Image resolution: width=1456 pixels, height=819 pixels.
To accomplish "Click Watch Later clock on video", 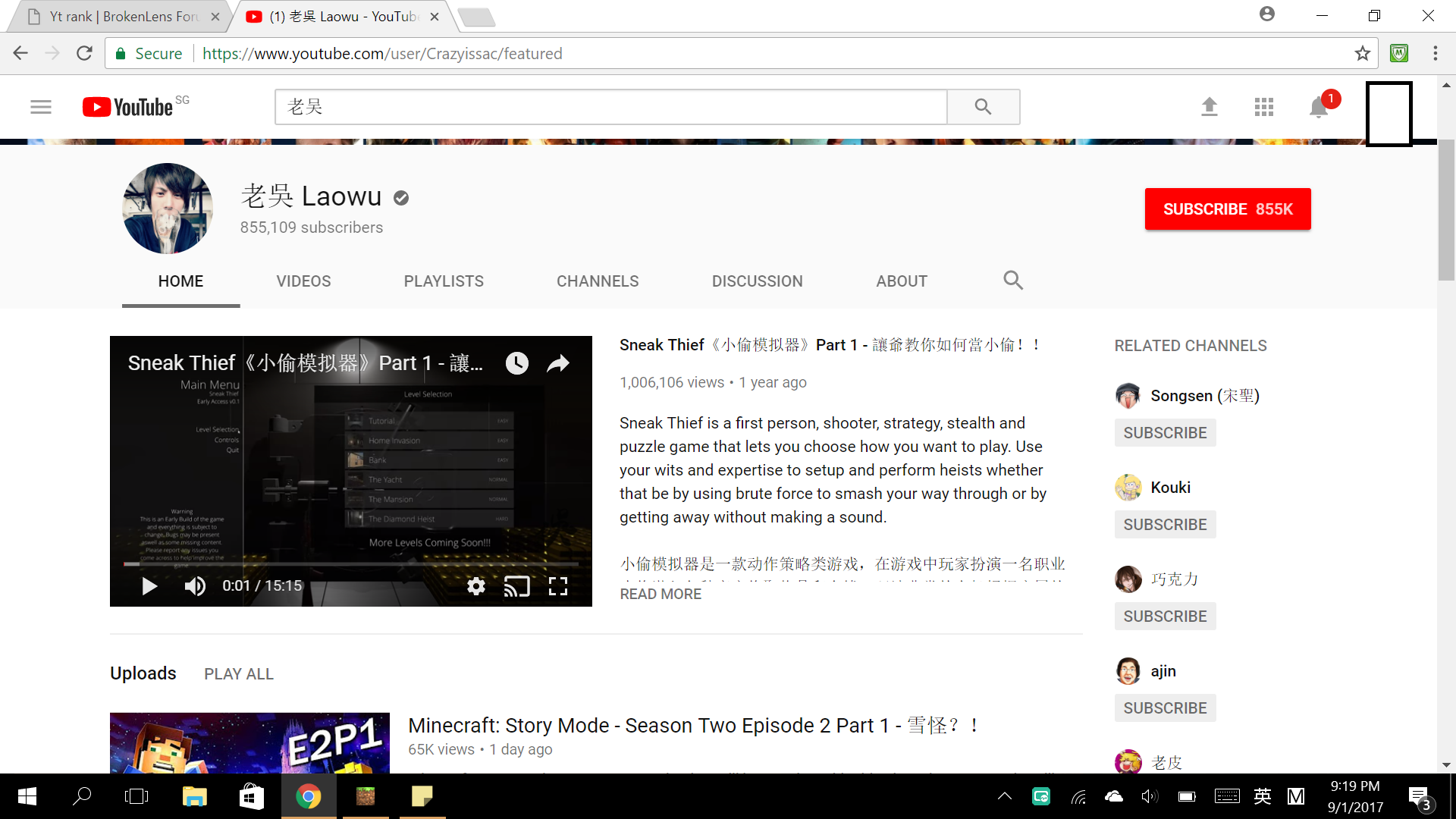I will click(517, 363).
